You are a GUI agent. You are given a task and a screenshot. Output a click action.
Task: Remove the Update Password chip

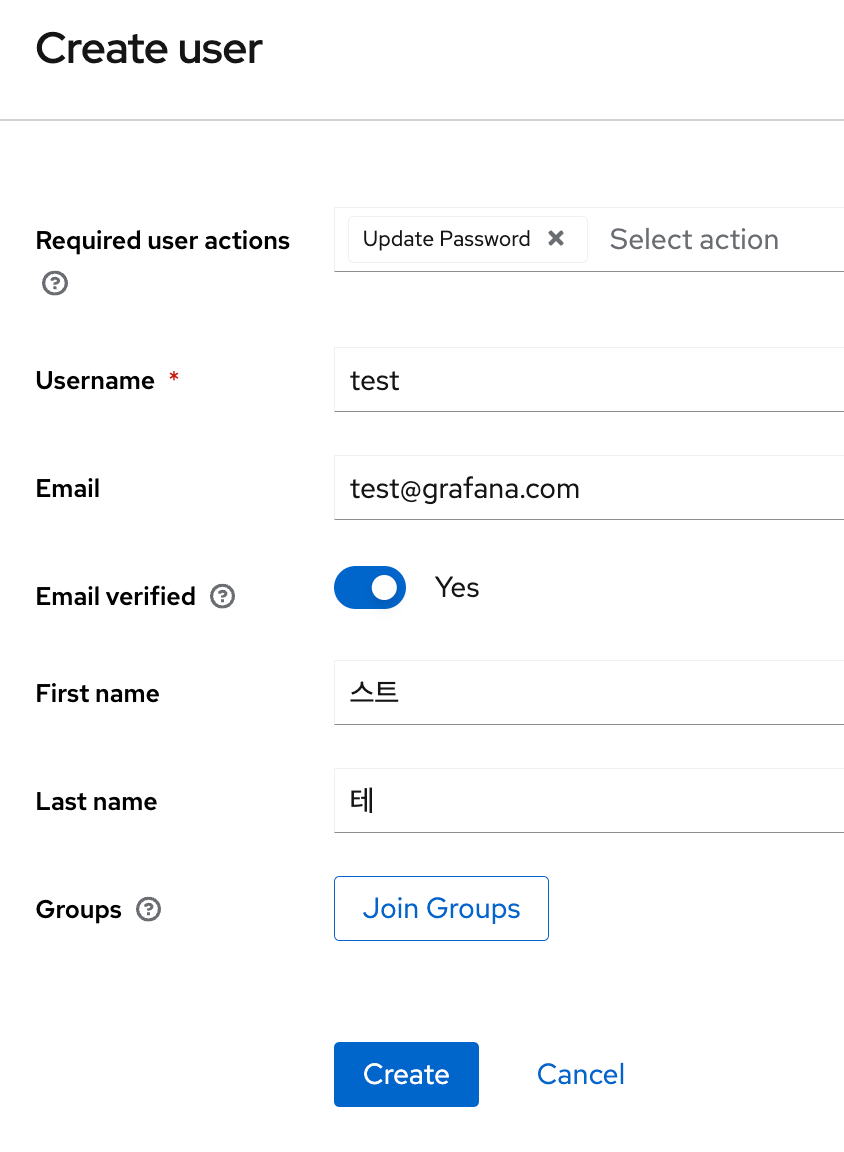click(x=556, y=239)
